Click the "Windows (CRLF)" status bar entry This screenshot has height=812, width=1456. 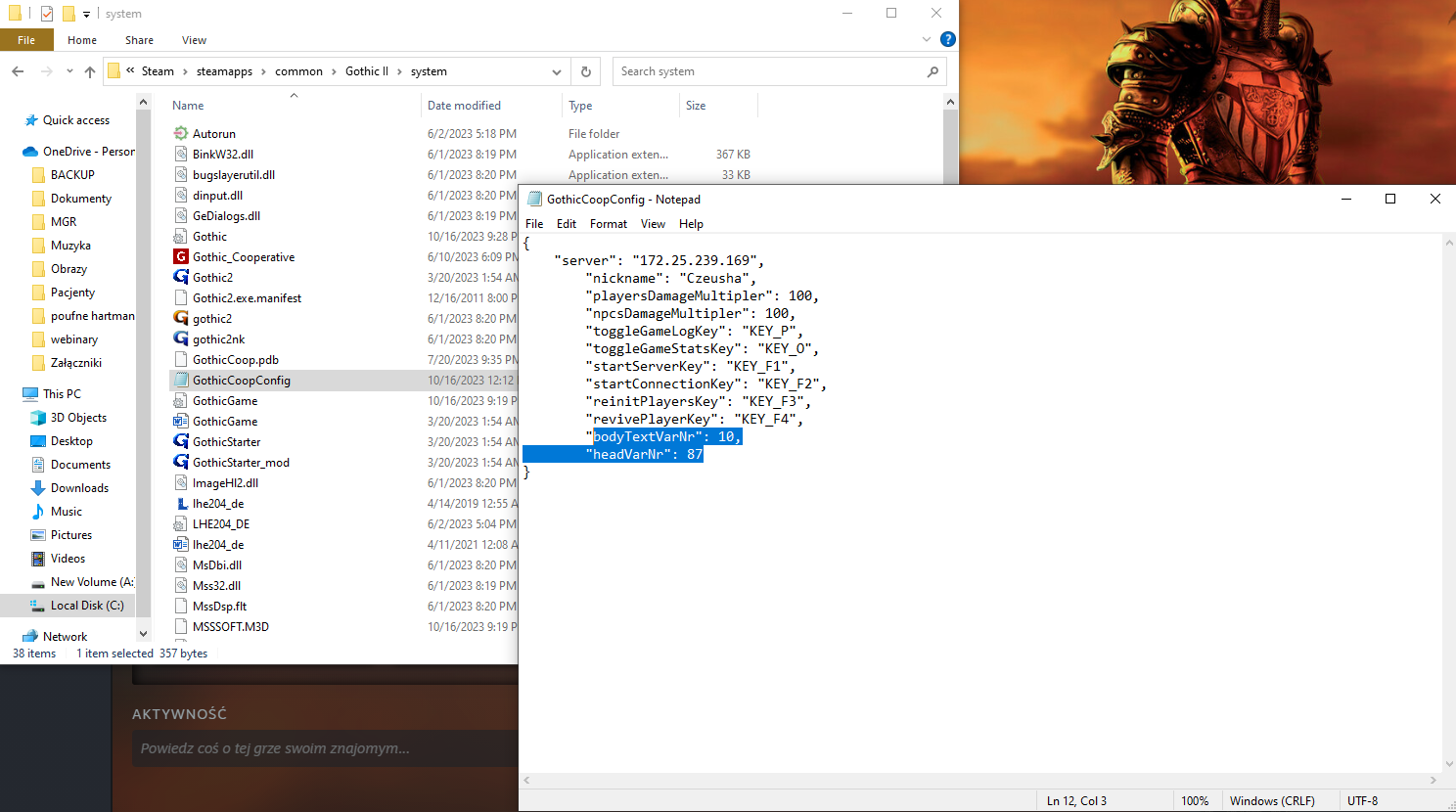coord(1272,800)
